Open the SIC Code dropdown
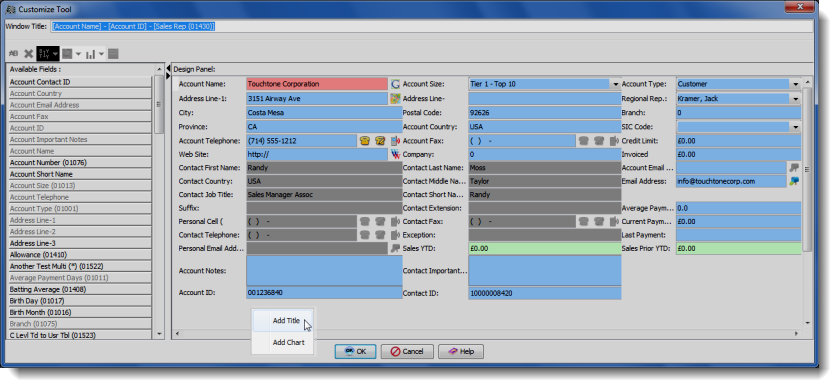Image resolution: width=839 pixels, height=388 pixels. click(x=795, y=127)
